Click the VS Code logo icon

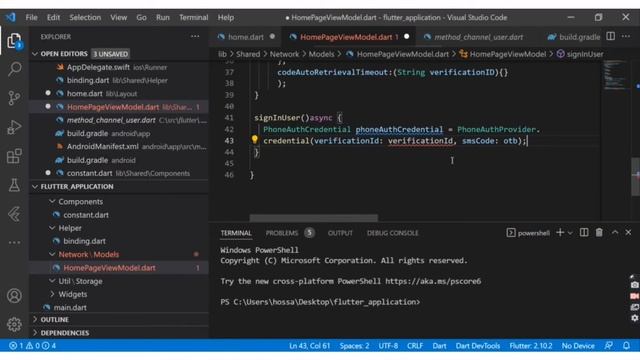coord(11,18)
